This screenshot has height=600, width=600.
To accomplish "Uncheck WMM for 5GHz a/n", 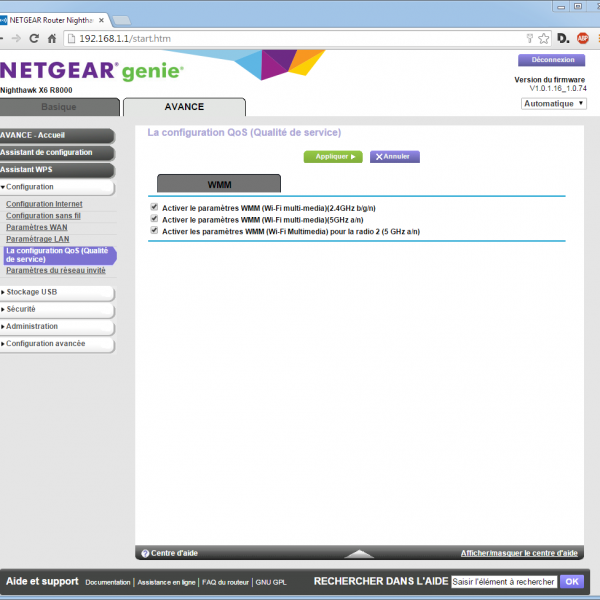I will pos(154,219).
